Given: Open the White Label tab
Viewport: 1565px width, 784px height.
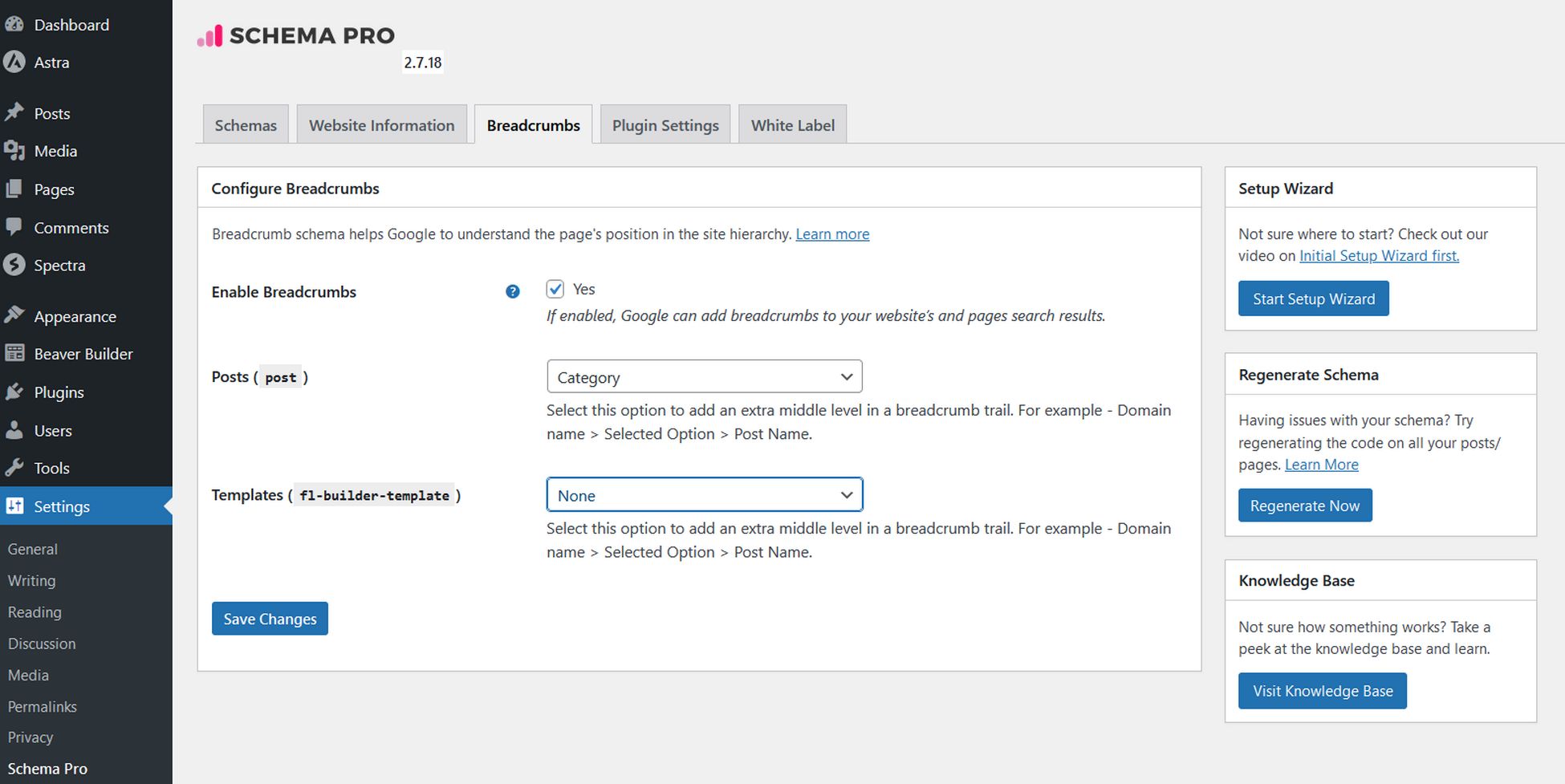Looking at the screenshot, I should coord(793,124).
